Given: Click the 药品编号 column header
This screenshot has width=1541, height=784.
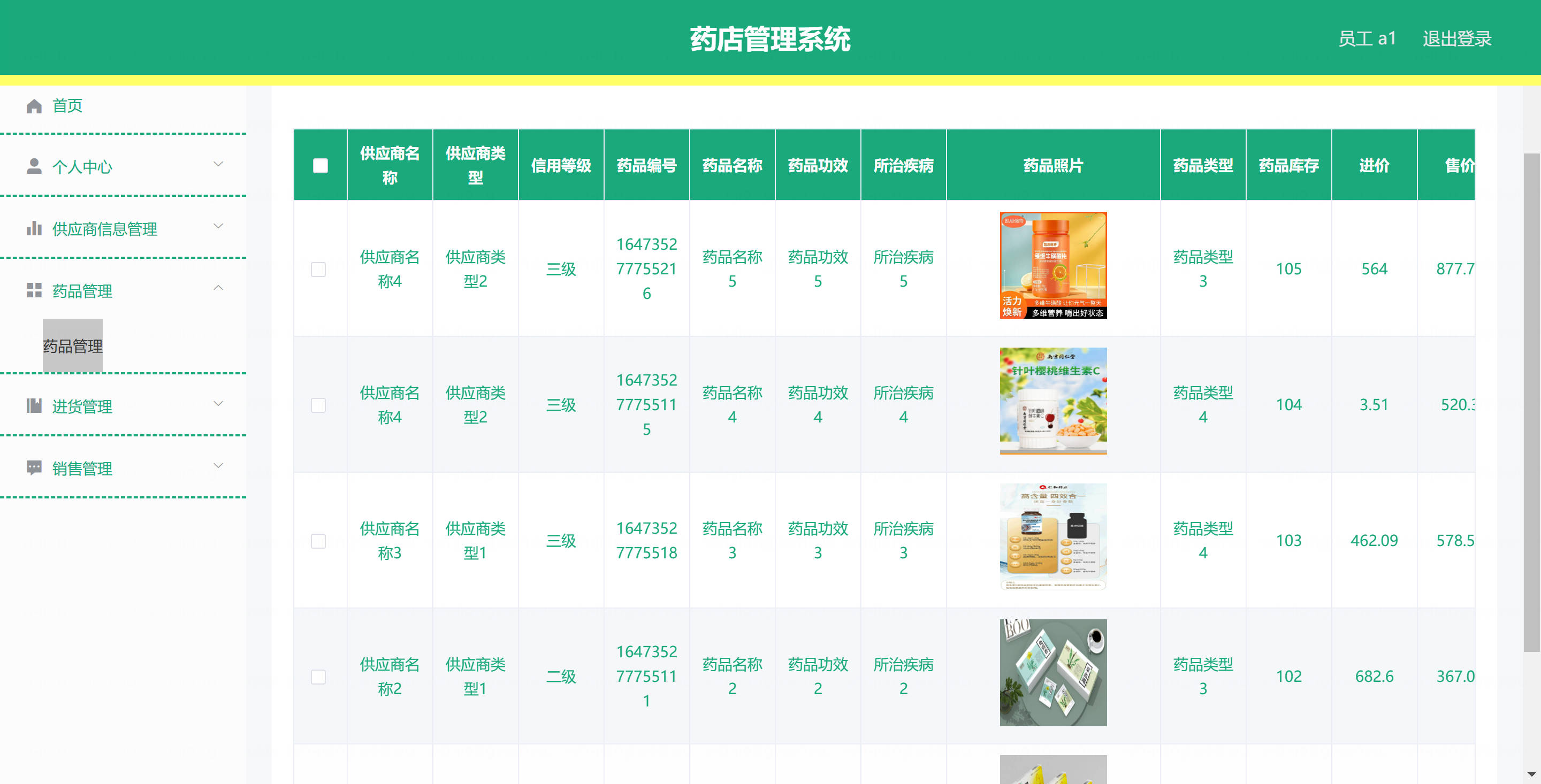Looking at the screenshot, I should pos(647,166).
